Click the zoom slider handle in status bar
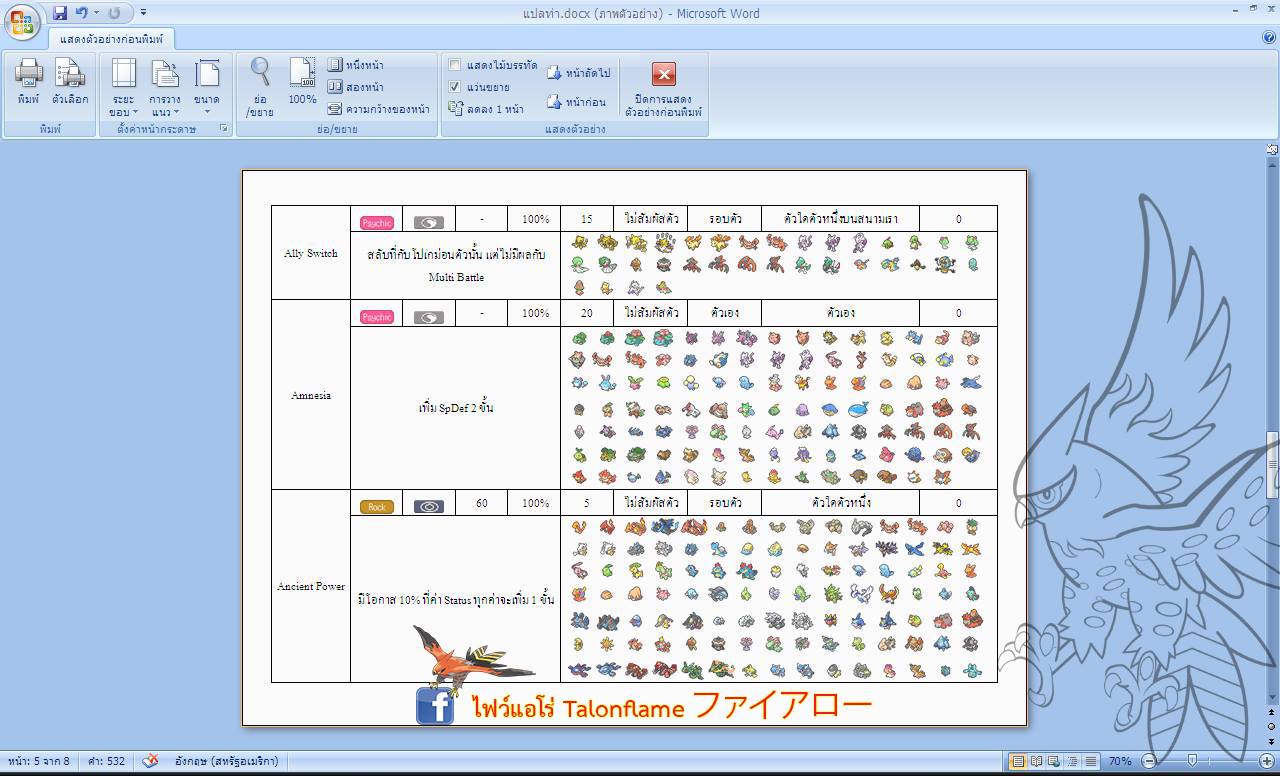 (1193, 761)
